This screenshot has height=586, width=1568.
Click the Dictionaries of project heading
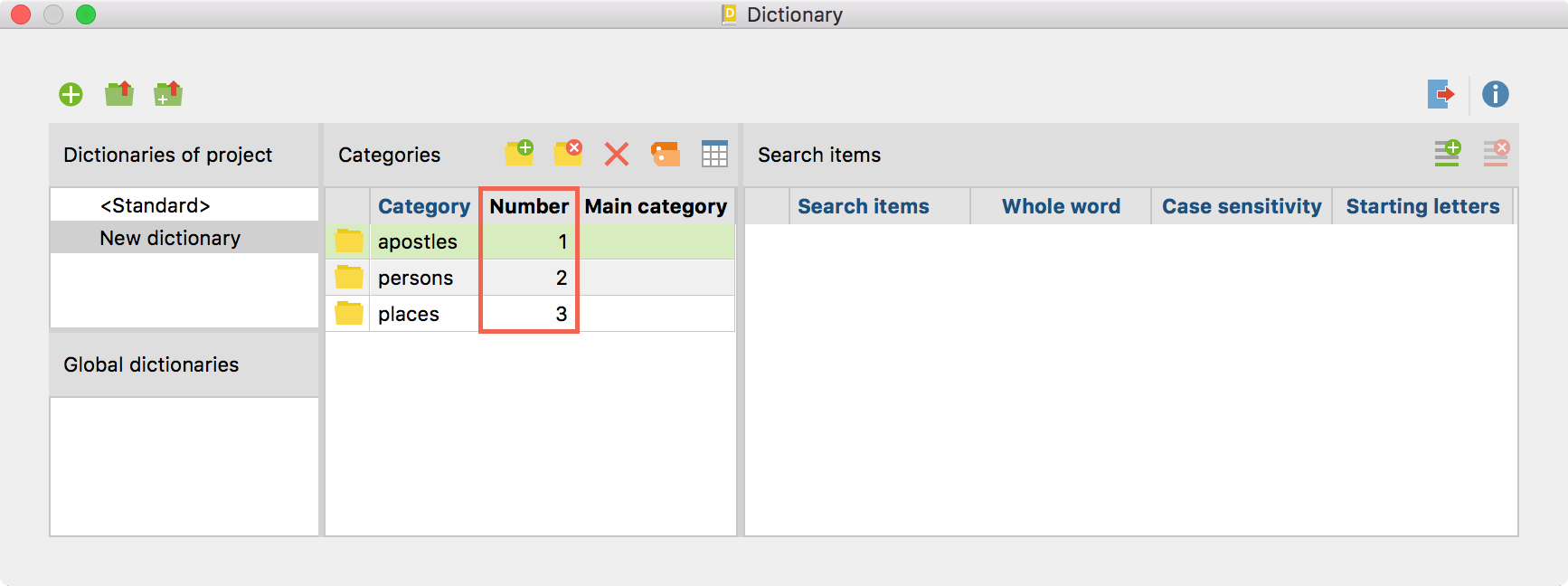coord(167,155)
